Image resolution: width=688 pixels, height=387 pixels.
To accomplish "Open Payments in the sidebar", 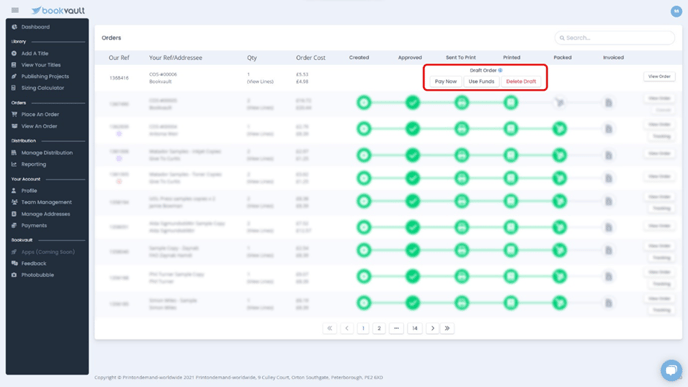I will coord(34,226).
